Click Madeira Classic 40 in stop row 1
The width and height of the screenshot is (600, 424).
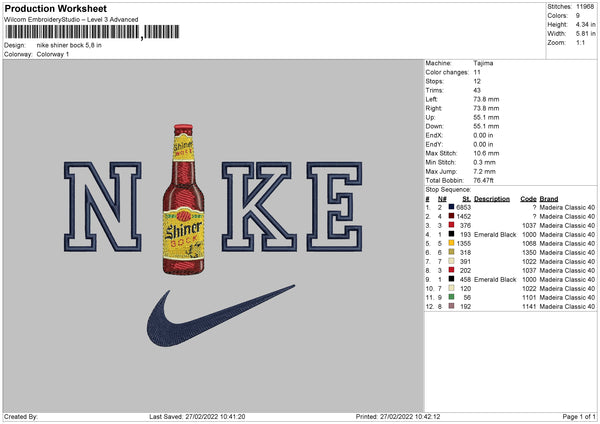click(567, 207)
